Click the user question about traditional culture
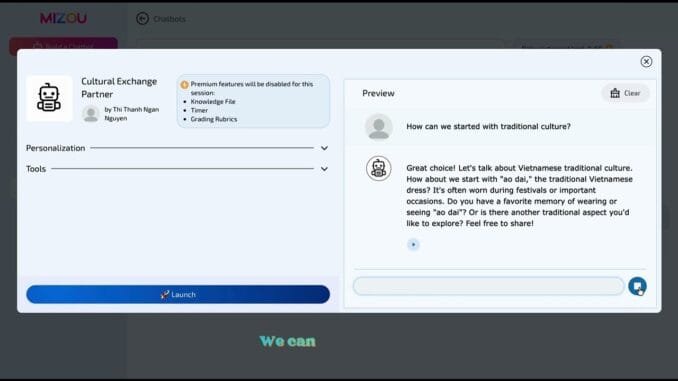 pos(488,127)
